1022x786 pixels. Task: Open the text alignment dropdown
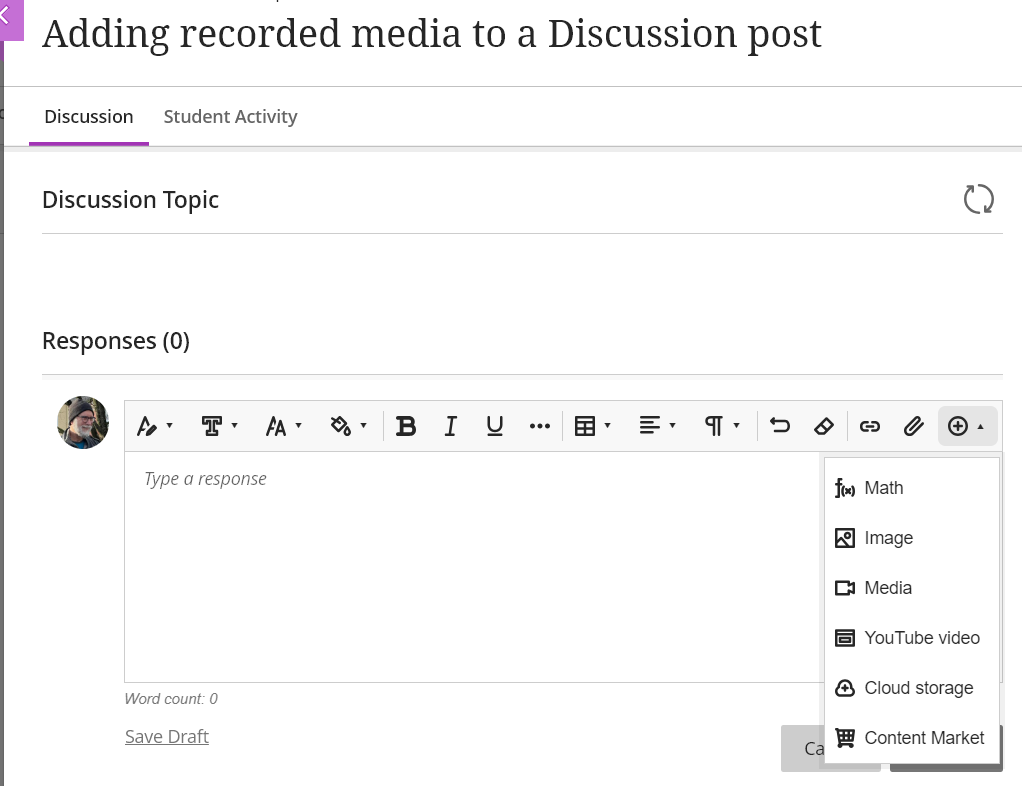[x=657, y=427]
